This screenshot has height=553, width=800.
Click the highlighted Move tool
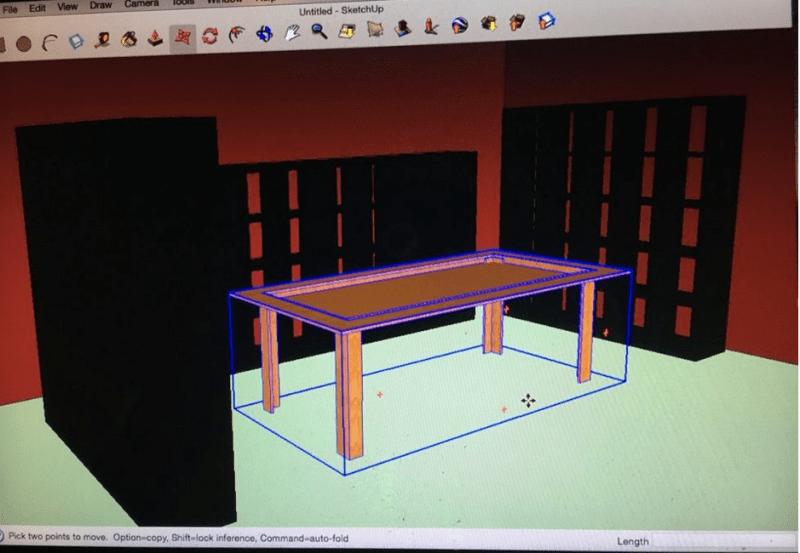coord(182,38)
